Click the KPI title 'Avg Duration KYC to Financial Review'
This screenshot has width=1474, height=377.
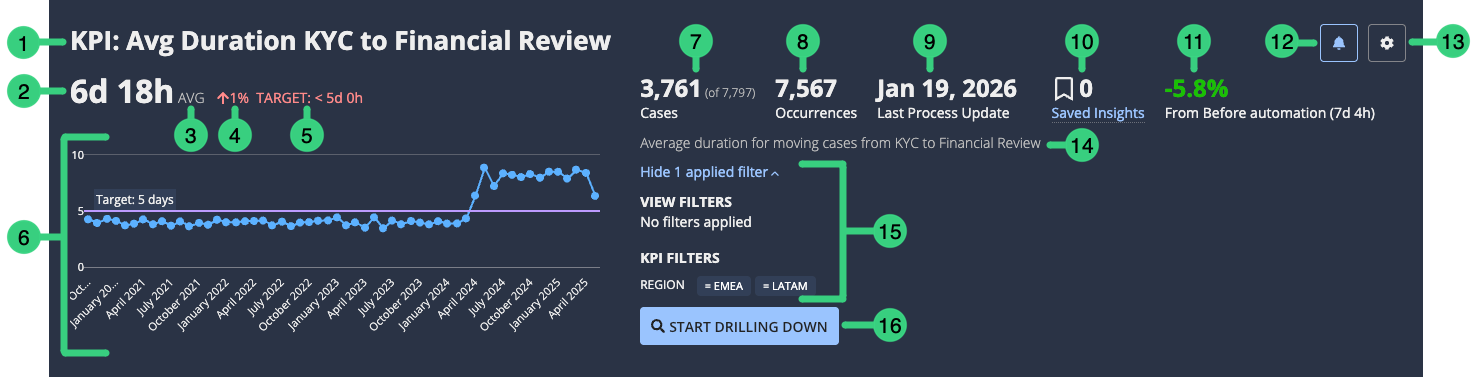point(340,41)
